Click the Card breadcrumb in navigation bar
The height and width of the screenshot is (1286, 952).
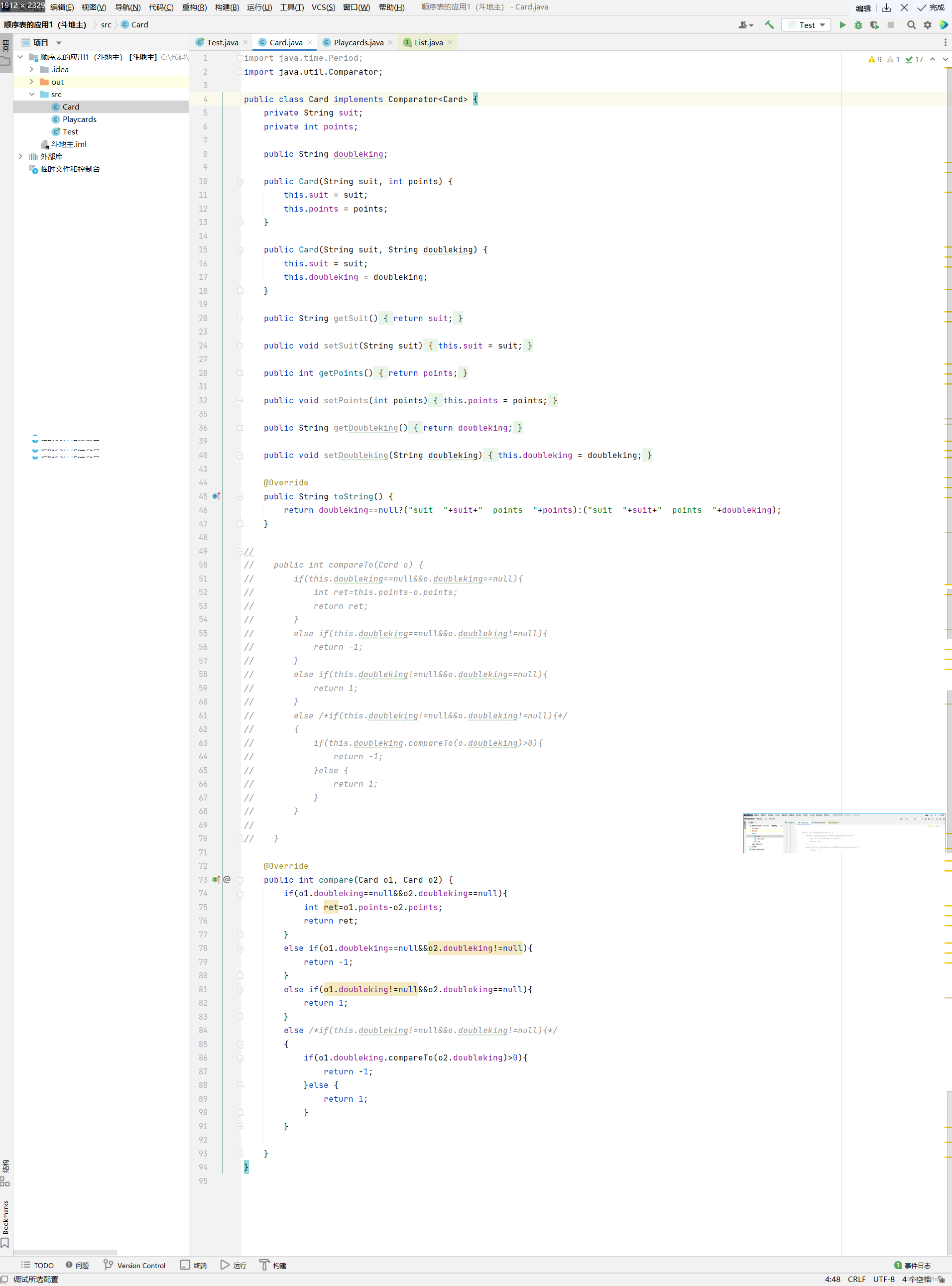[134, 25]
